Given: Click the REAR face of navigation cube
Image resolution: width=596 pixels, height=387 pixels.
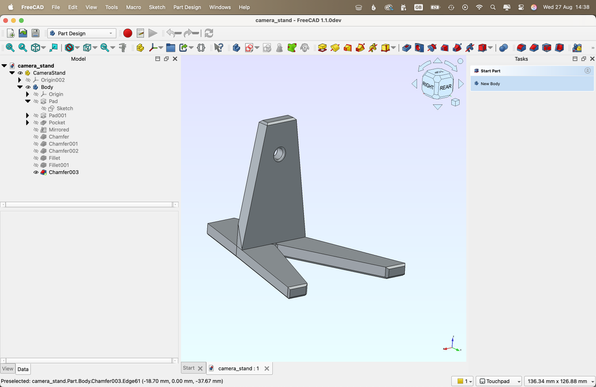Looking at the screenshot, I should pyautogui.click(x=445, y=87).
